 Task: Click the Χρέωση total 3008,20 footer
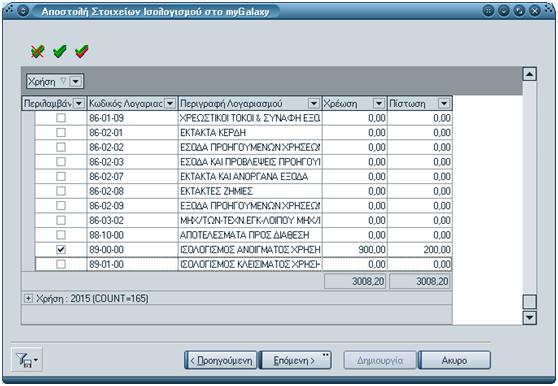tap(355, 281)
